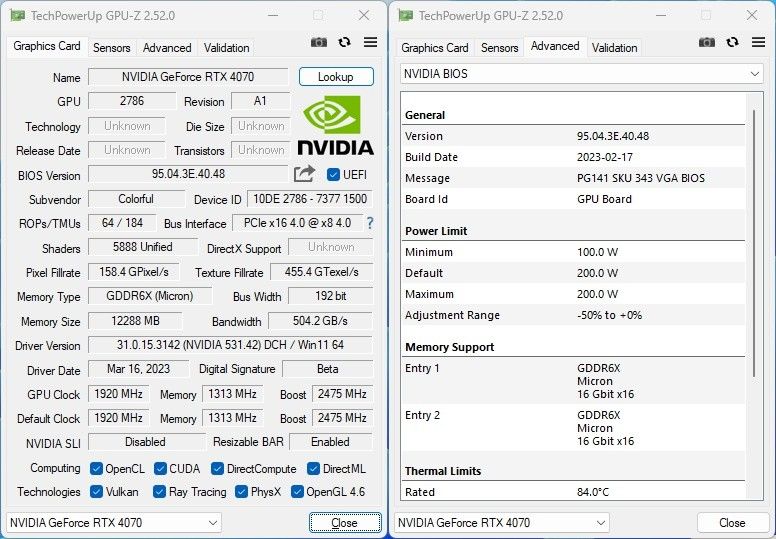Expand the NVIDIA BIOS dropdown

[x=582, y=74]
